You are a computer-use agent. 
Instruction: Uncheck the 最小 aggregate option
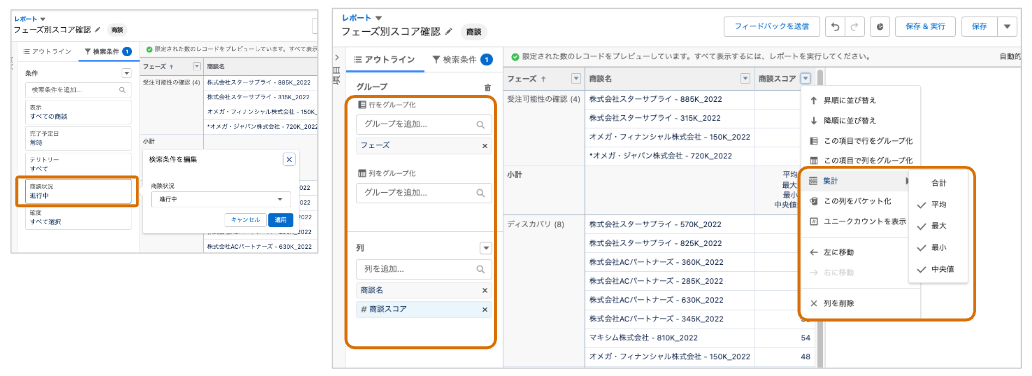tap(938, 248)
